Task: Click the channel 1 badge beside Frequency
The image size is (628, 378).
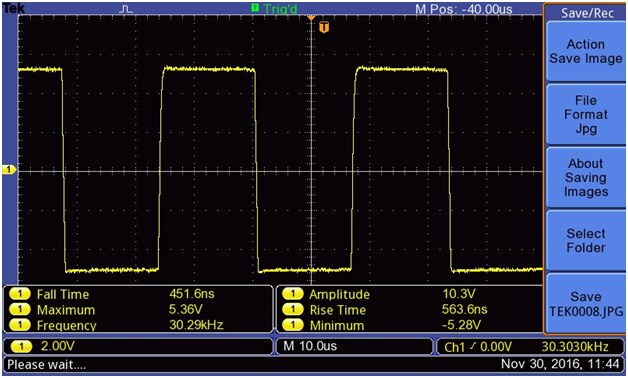Action: coord(19,325)
